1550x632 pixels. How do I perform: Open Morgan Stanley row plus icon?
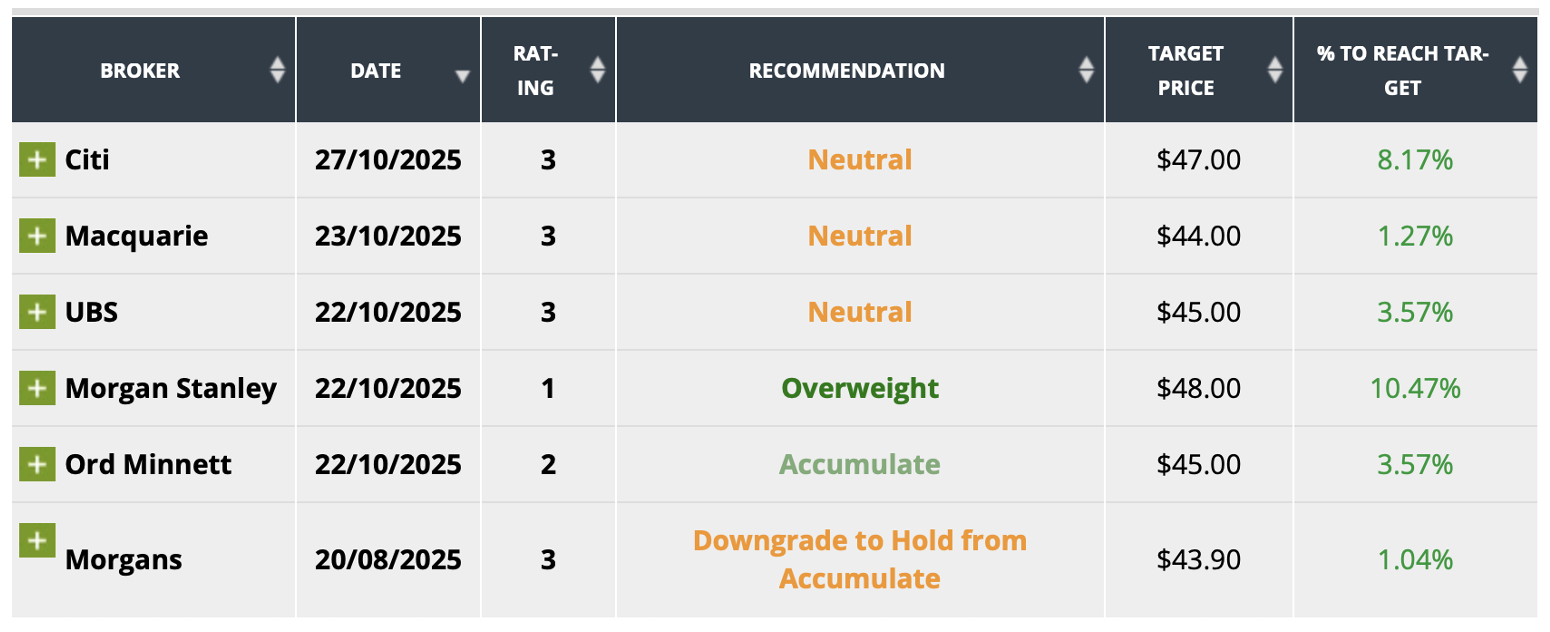[x=37, y=388]
